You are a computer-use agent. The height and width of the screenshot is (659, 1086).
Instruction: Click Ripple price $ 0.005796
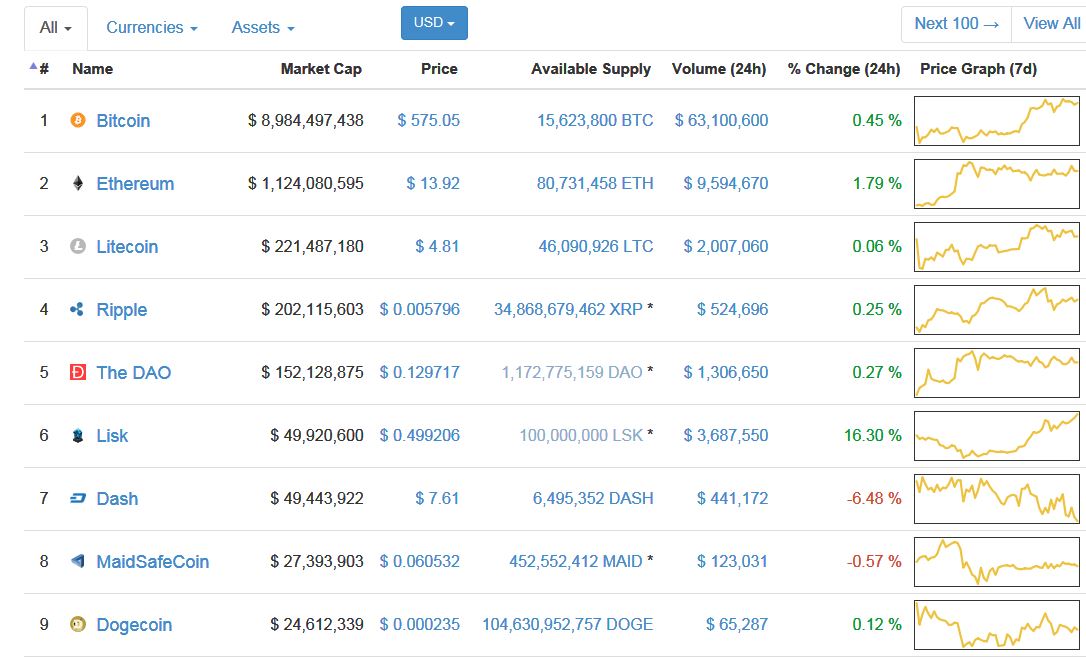(420, 310)
